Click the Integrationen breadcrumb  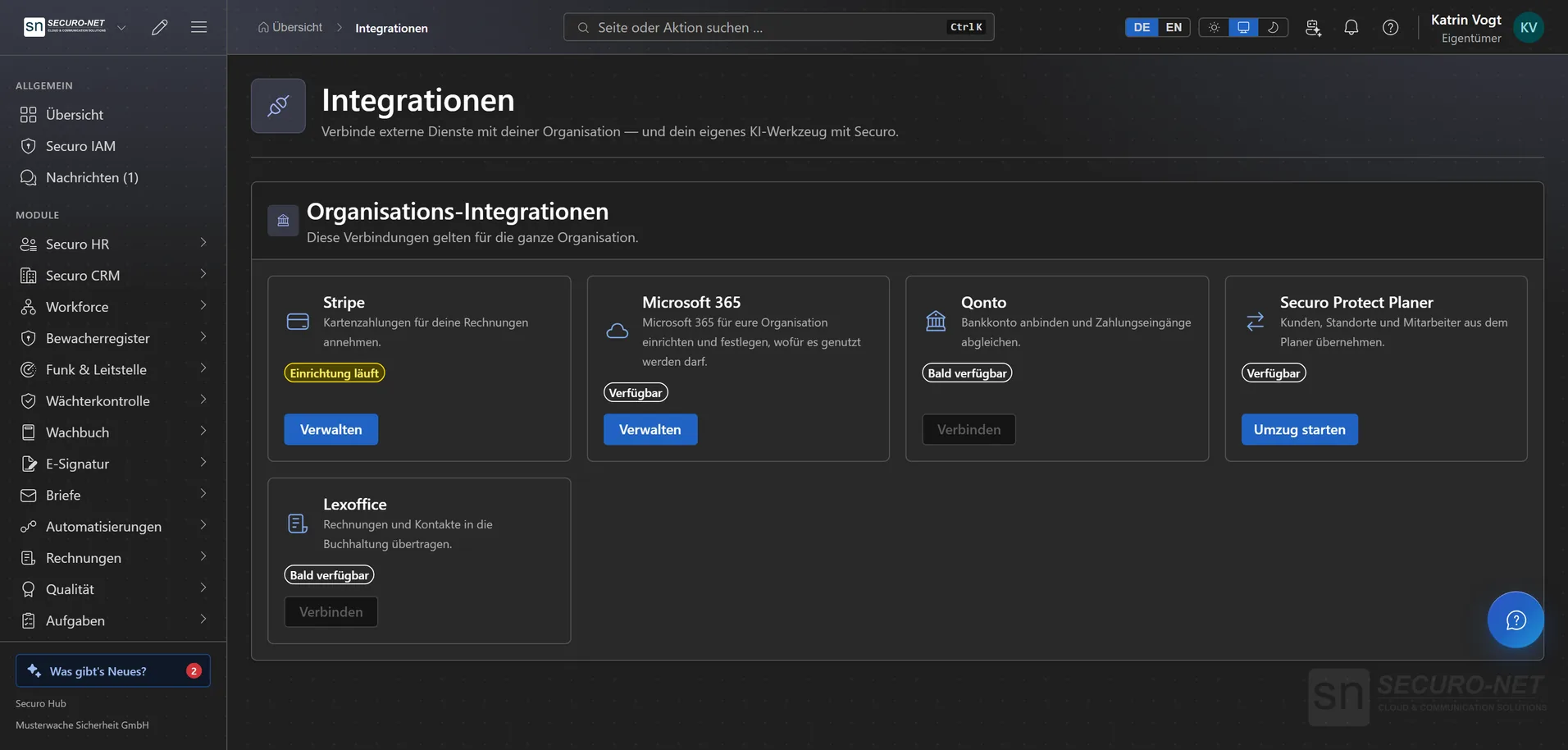click(x=391, y=28)
